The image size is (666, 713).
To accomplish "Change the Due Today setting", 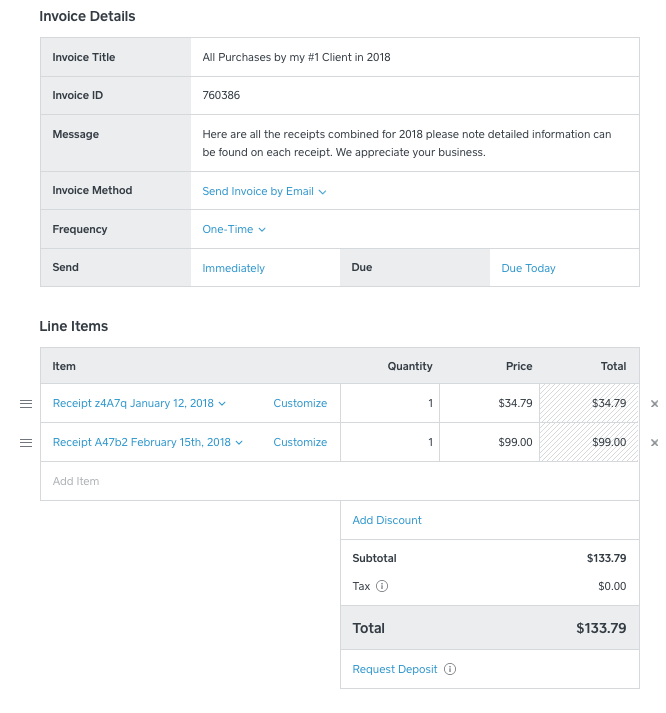I will point(528,268).
